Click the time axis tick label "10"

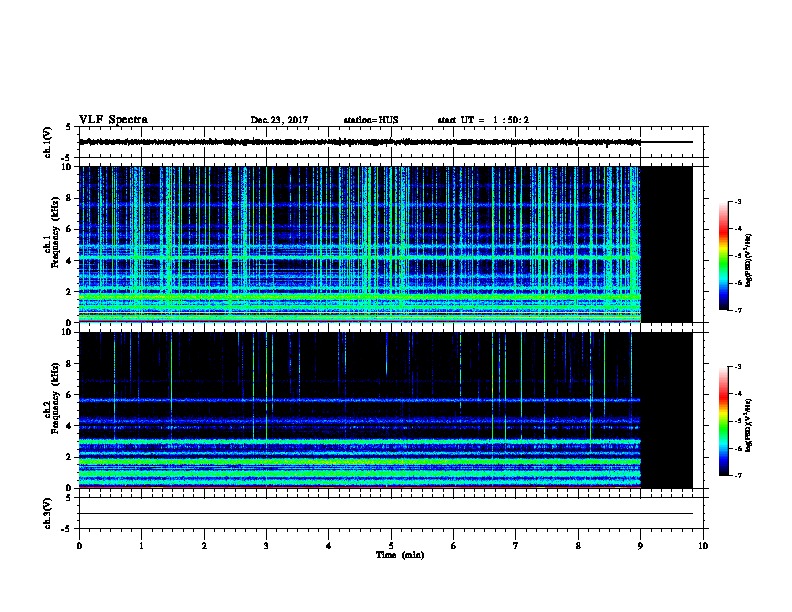[x=703, y=545]
